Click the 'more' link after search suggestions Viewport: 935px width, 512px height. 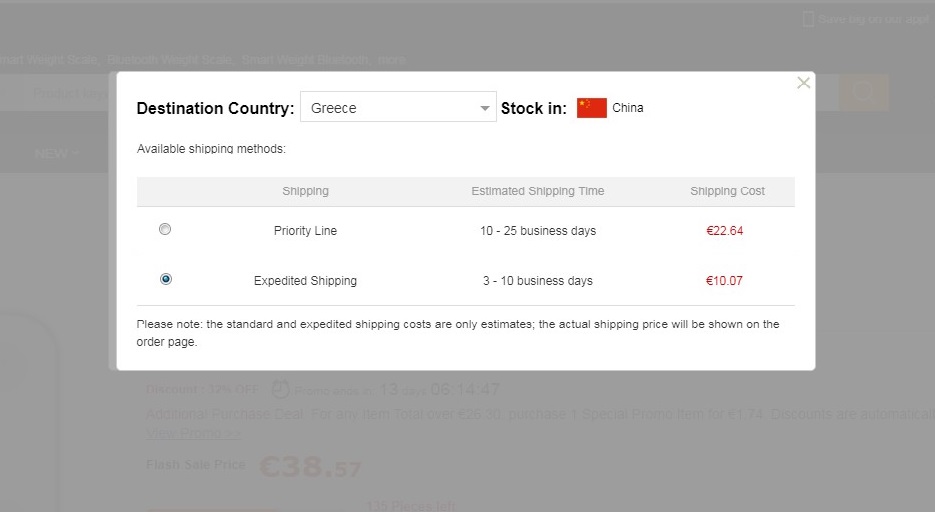[x=392, y=60]
